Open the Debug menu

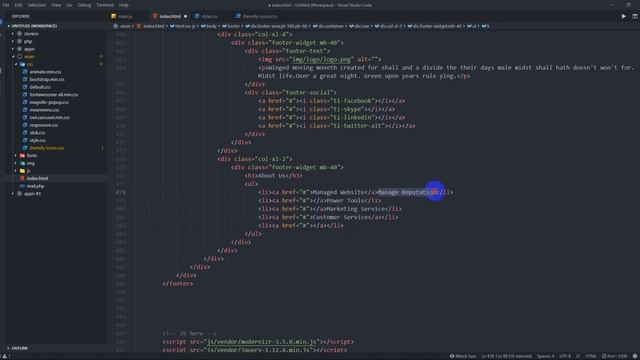tap(84, 5)
